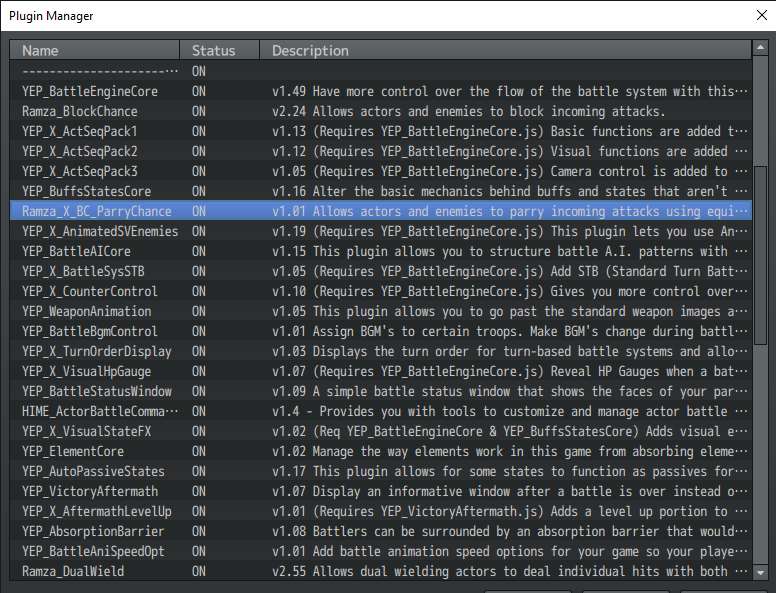Click the scrollbar up arrow

[760, 48]
